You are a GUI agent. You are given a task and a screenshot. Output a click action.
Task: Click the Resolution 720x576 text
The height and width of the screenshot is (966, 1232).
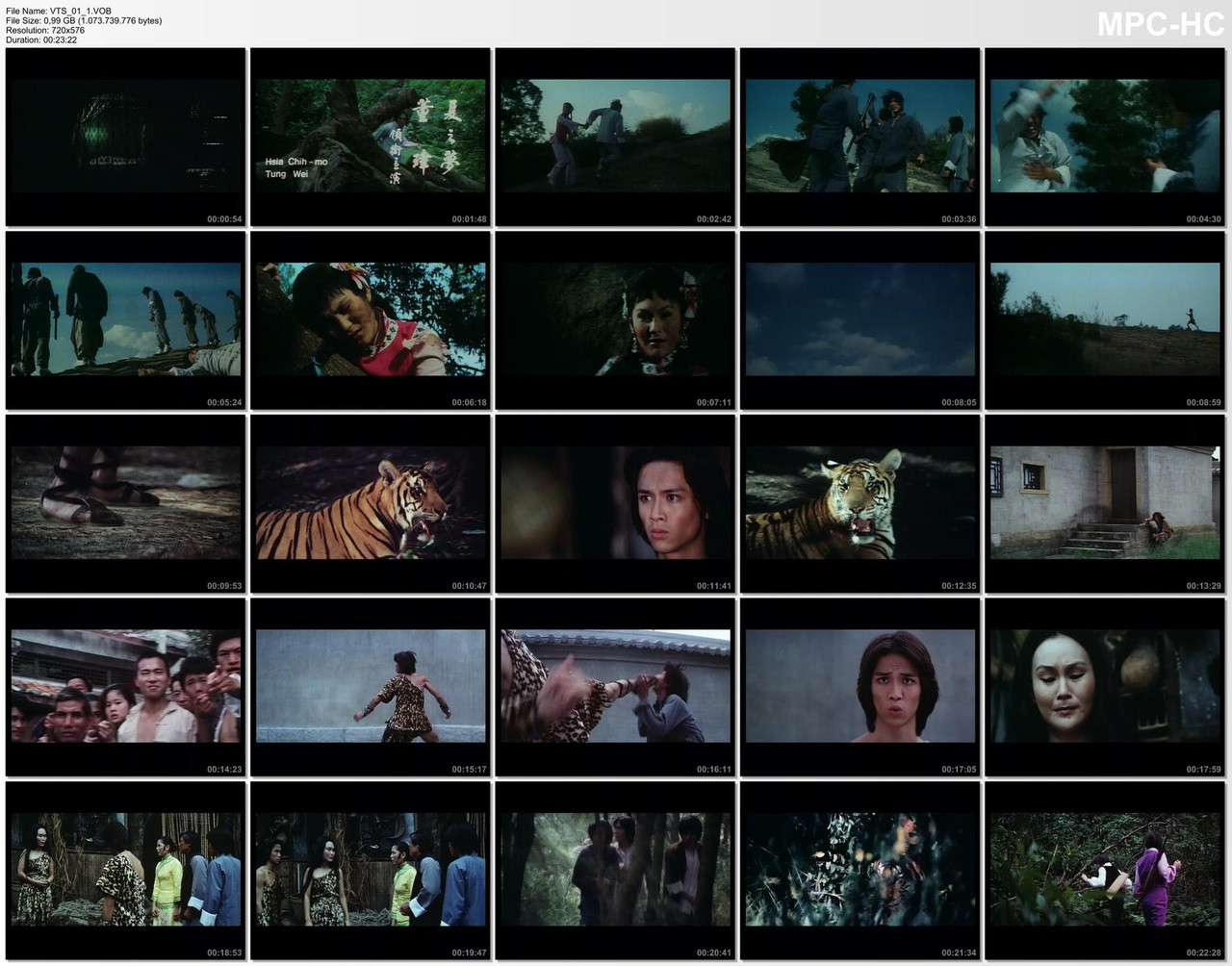click(x=44, y=30)
